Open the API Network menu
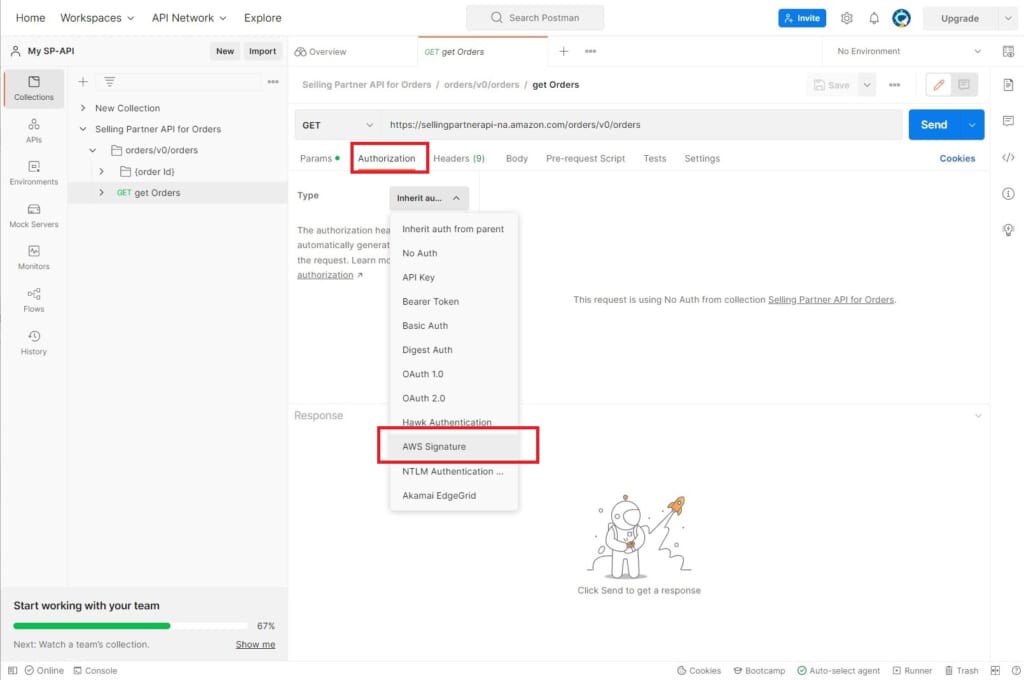Screen dimensions: 1024x680 (189, 18)
